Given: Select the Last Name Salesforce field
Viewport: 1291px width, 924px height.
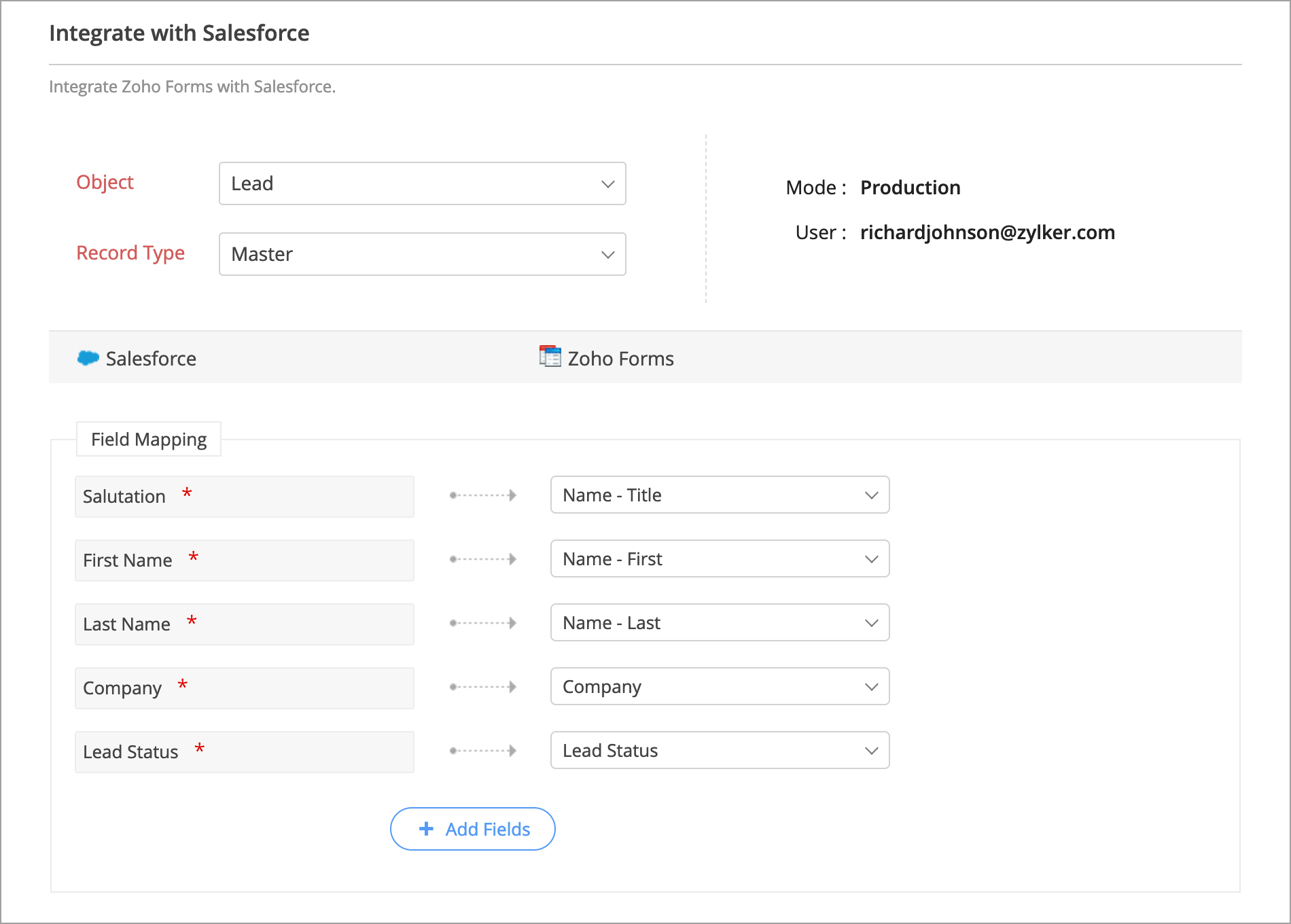Looking at the screenshot, I should click(245, 624).
